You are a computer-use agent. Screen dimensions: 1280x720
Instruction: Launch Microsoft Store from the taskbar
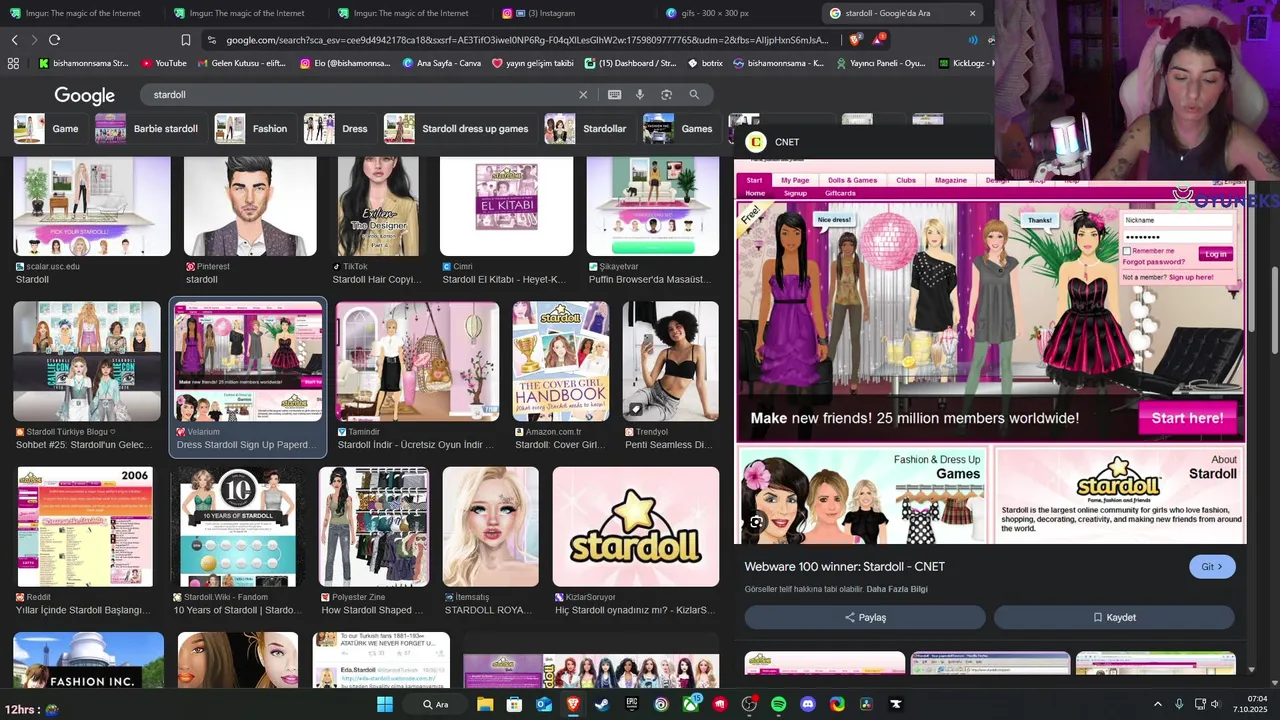coord(514,704)
